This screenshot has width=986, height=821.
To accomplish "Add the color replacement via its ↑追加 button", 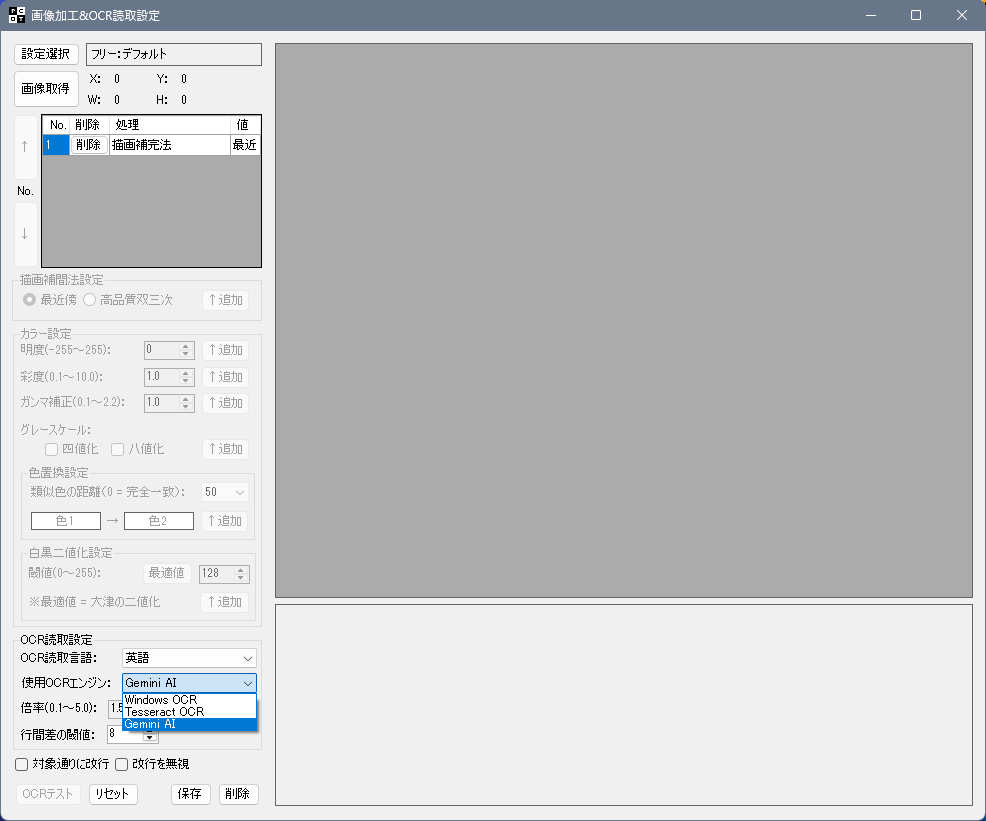I will 224,521.
